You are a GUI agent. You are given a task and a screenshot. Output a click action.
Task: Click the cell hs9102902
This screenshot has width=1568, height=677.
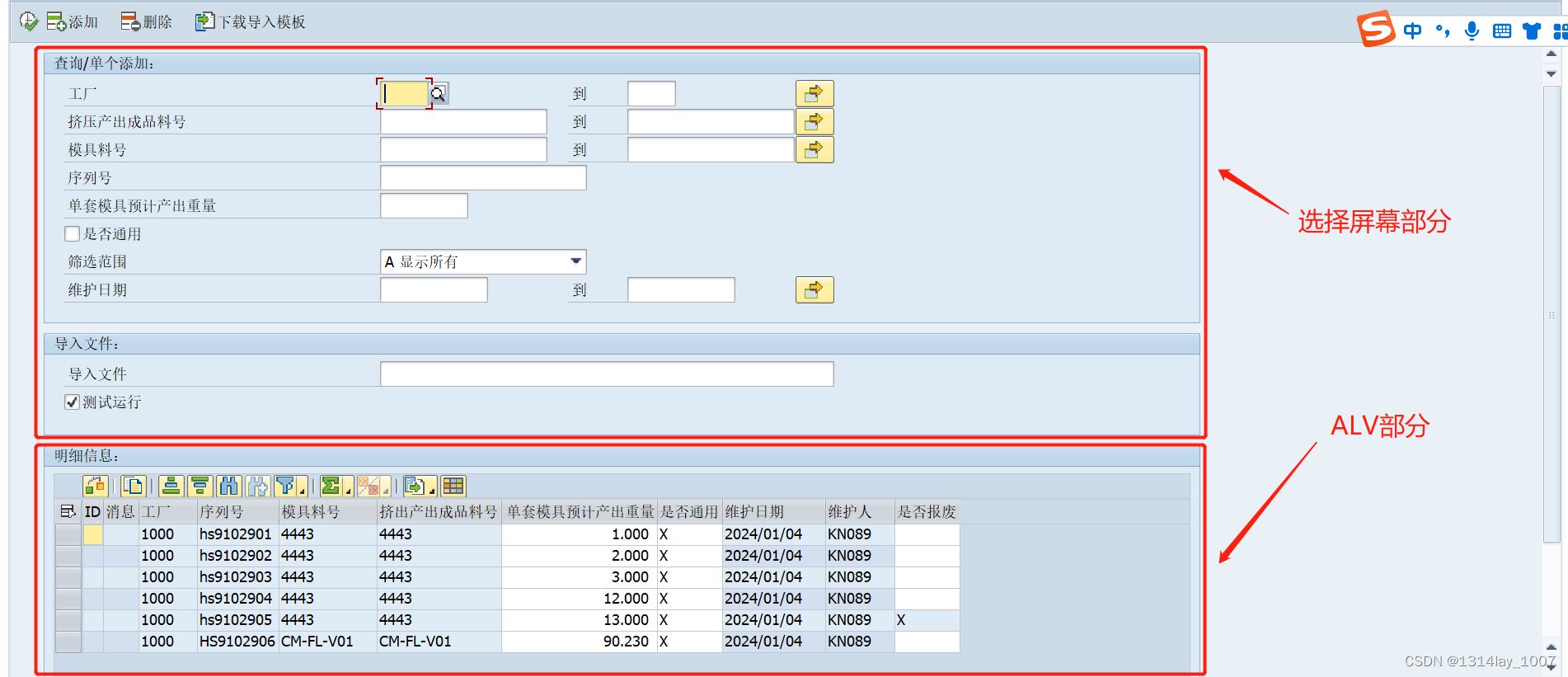point(236,556)
